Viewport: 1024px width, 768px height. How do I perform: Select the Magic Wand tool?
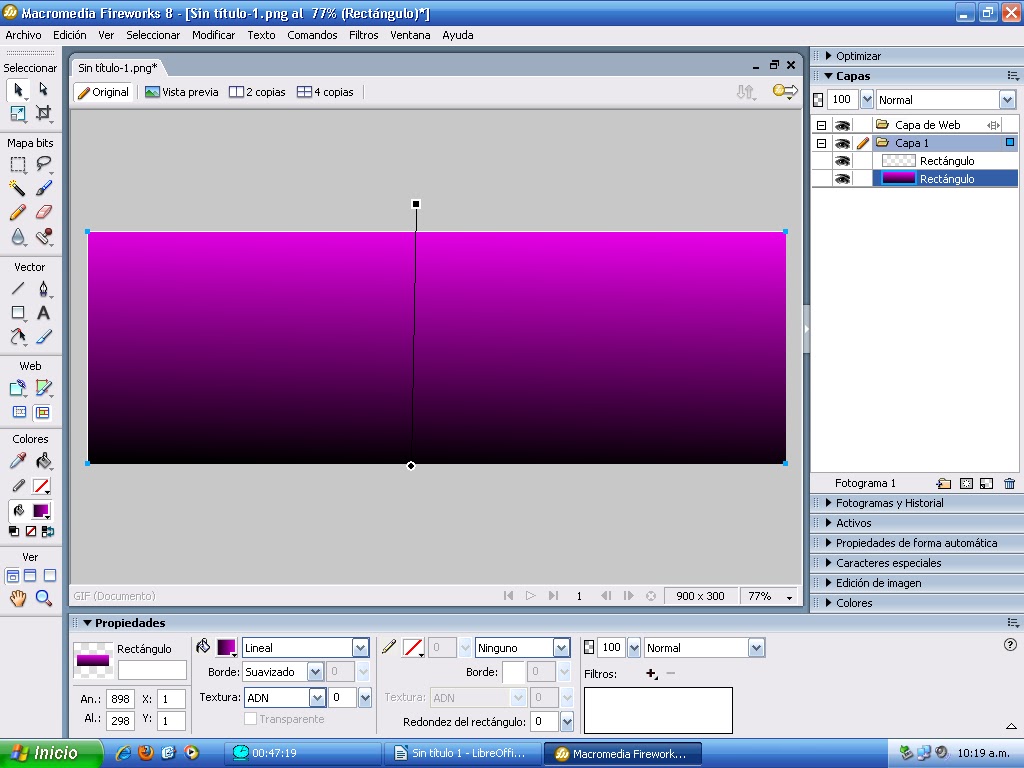click(18, 189)
